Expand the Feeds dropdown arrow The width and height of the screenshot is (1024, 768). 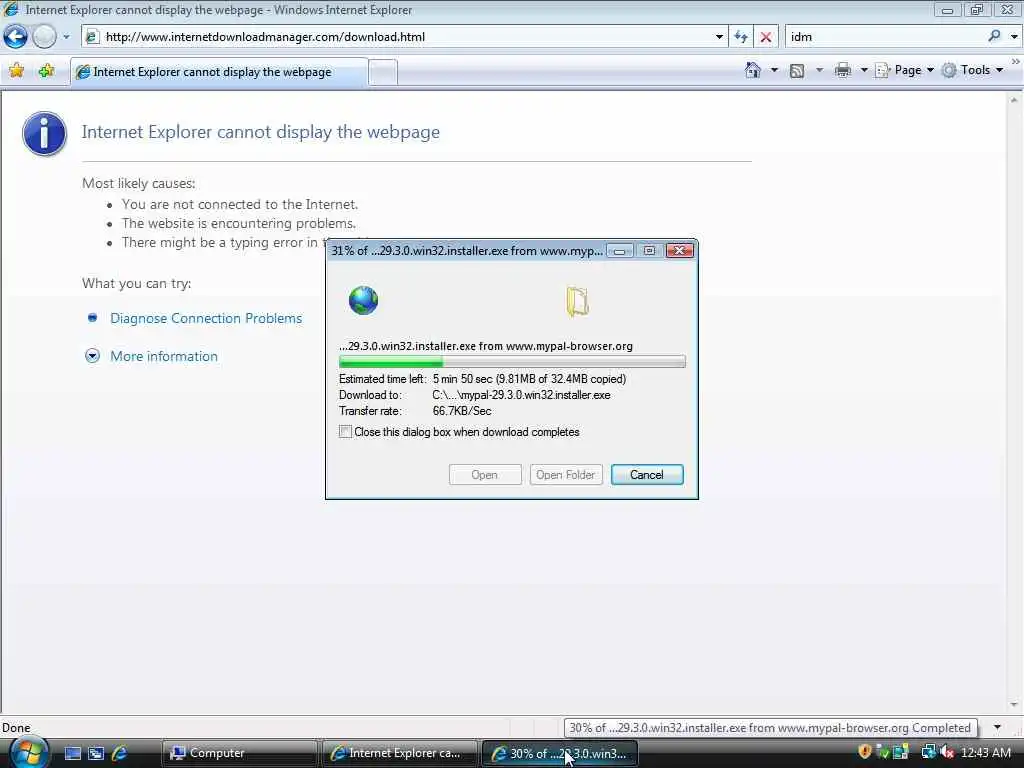[819, 70]
